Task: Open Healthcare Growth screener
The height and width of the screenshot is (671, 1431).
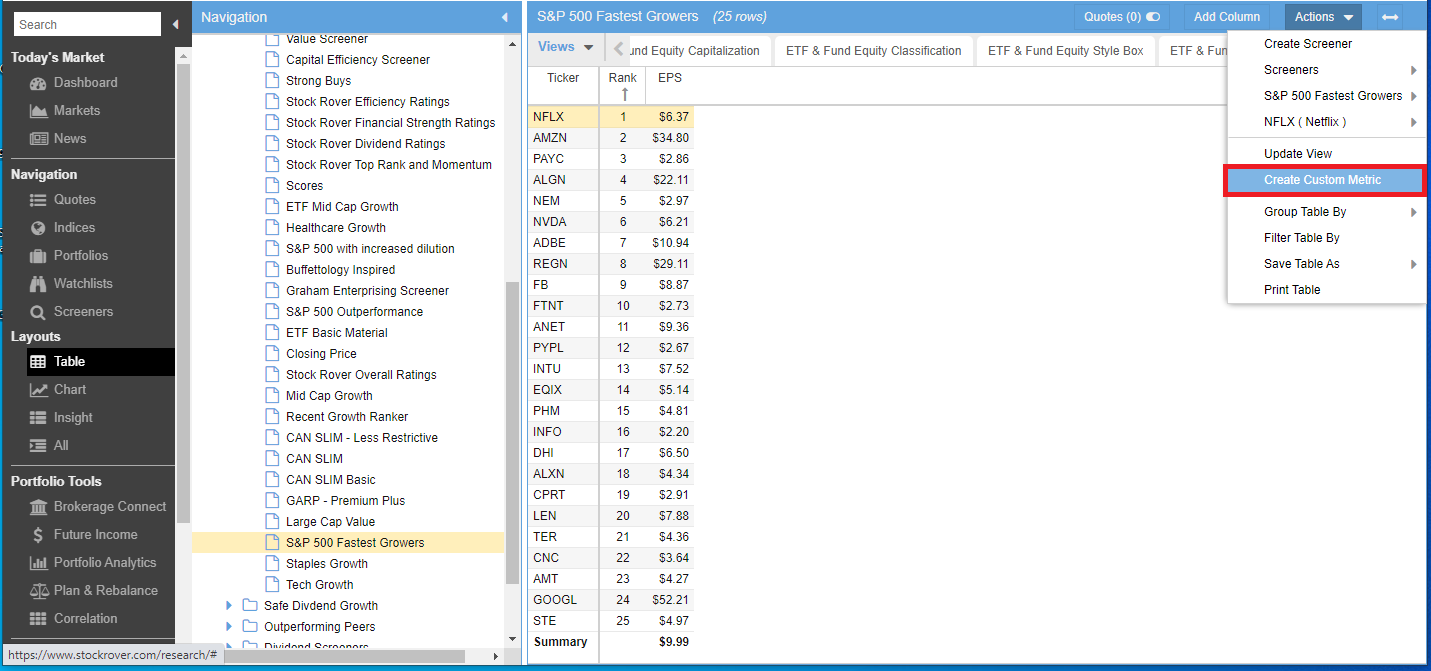Action: (x=336, y=228)
